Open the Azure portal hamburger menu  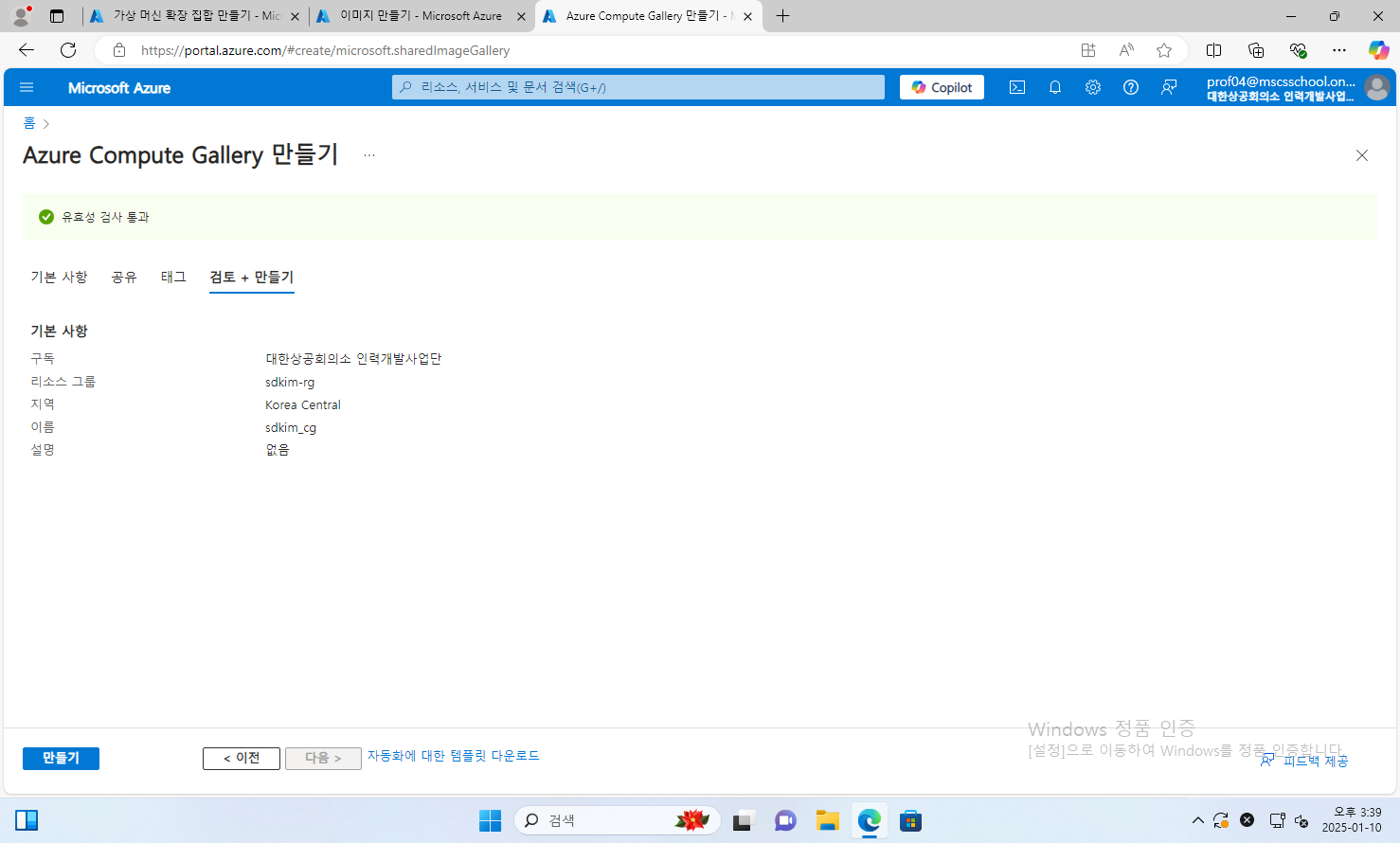click(27, 87)
